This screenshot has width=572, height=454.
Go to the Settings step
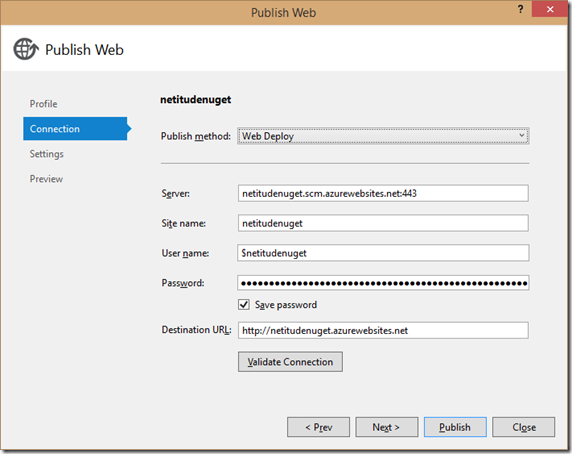[47, 154]
